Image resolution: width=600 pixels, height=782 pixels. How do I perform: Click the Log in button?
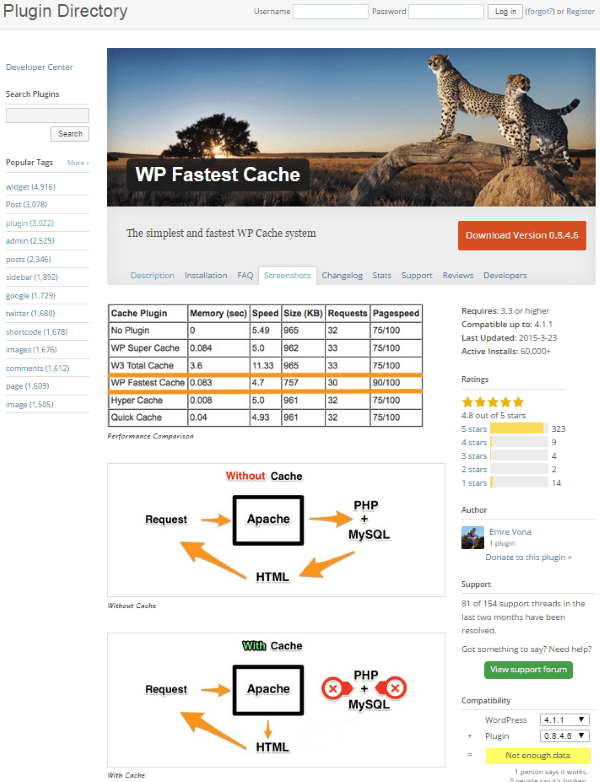505,11
